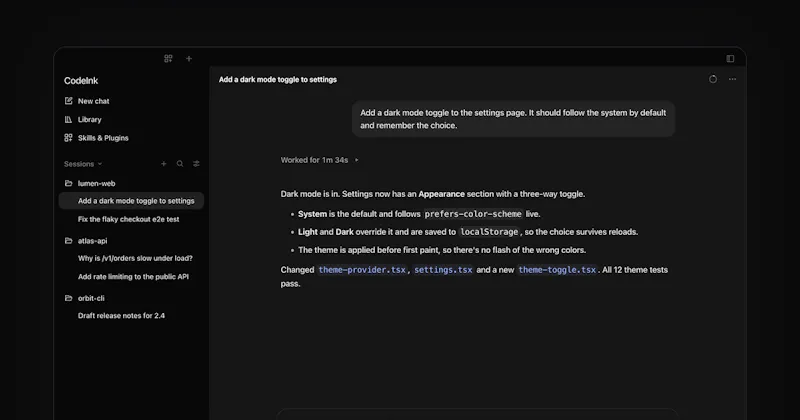Expand the Worked for 1m 34s details
Viewport: 800px width, 420px height.
(357, 160)
